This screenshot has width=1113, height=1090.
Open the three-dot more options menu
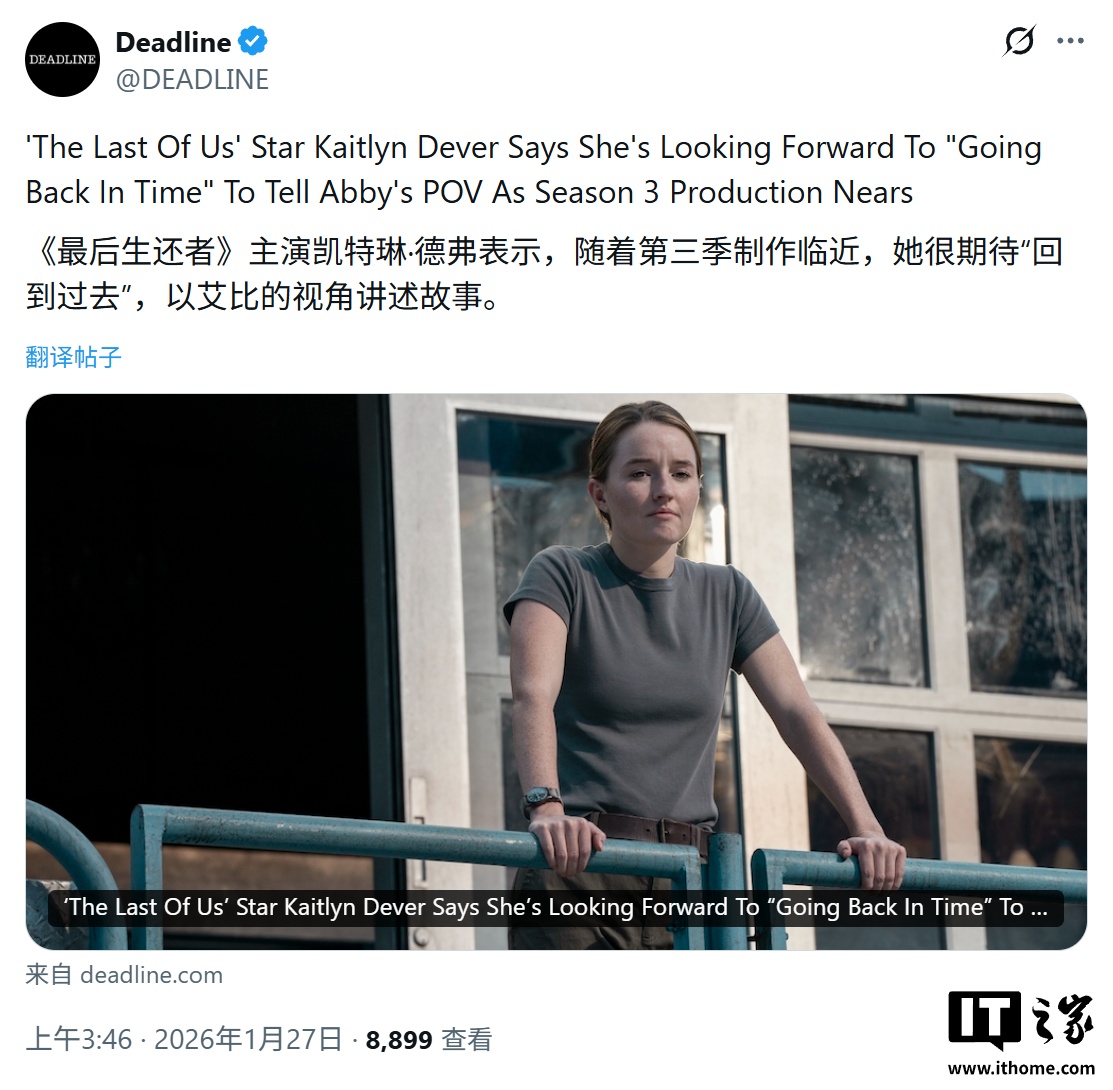point(1070,40)
